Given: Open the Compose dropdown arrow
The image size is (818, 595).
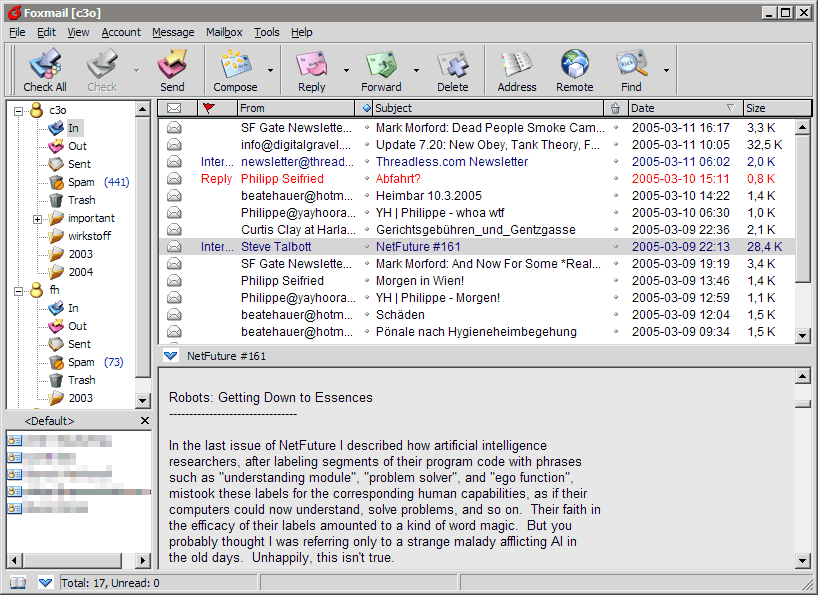Looking at the screenshot, I should pos(270,70).
